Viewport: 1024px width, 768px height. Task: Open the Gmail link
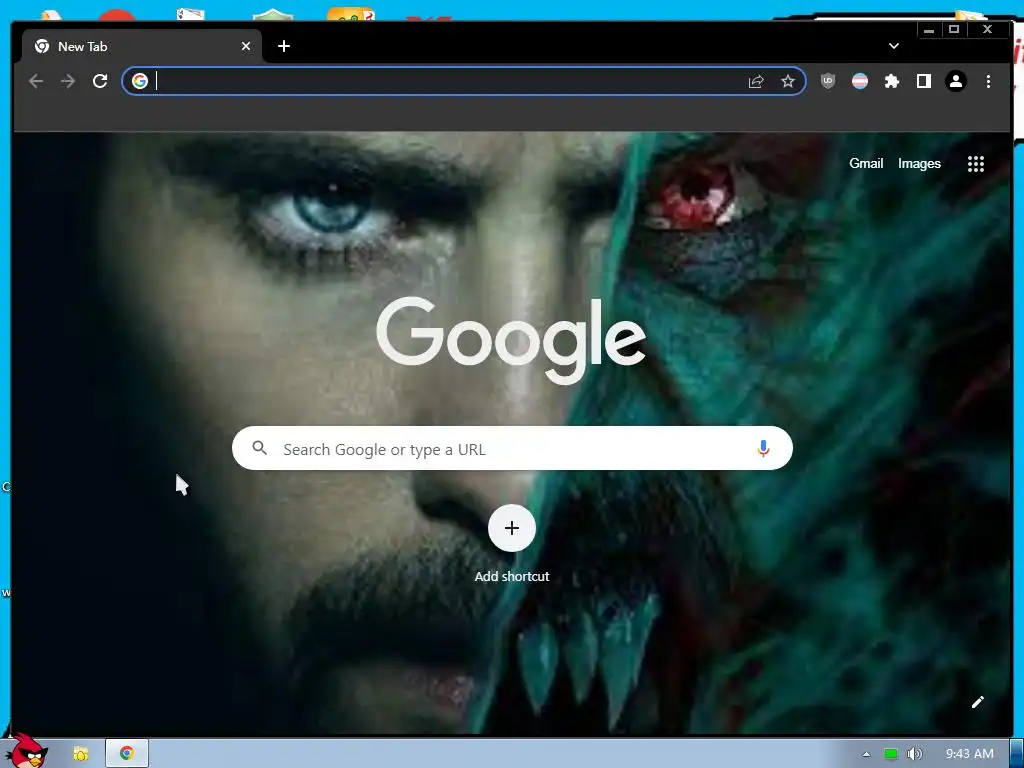point(866,163)
